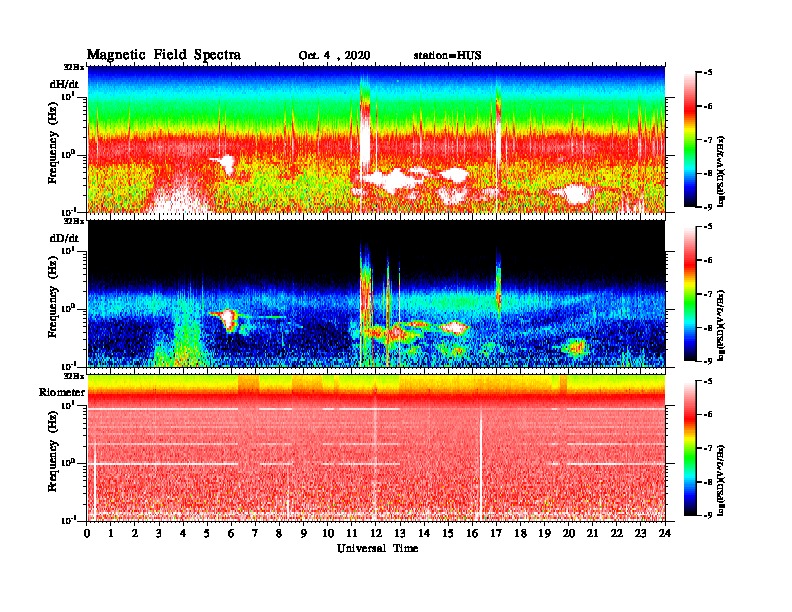Click Universal Time tick label '6'
Viewport: 792px width, 612px height.
[x=232, y=533]
